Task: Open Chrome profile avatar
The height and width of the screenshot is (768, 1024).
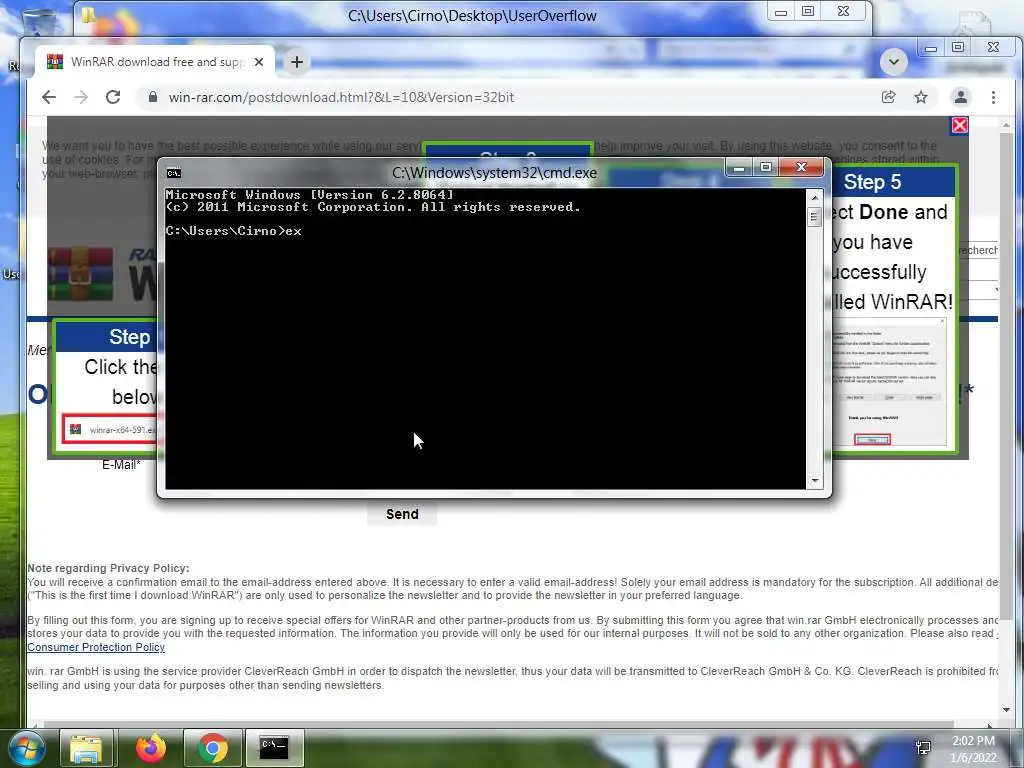Action: 961,97
